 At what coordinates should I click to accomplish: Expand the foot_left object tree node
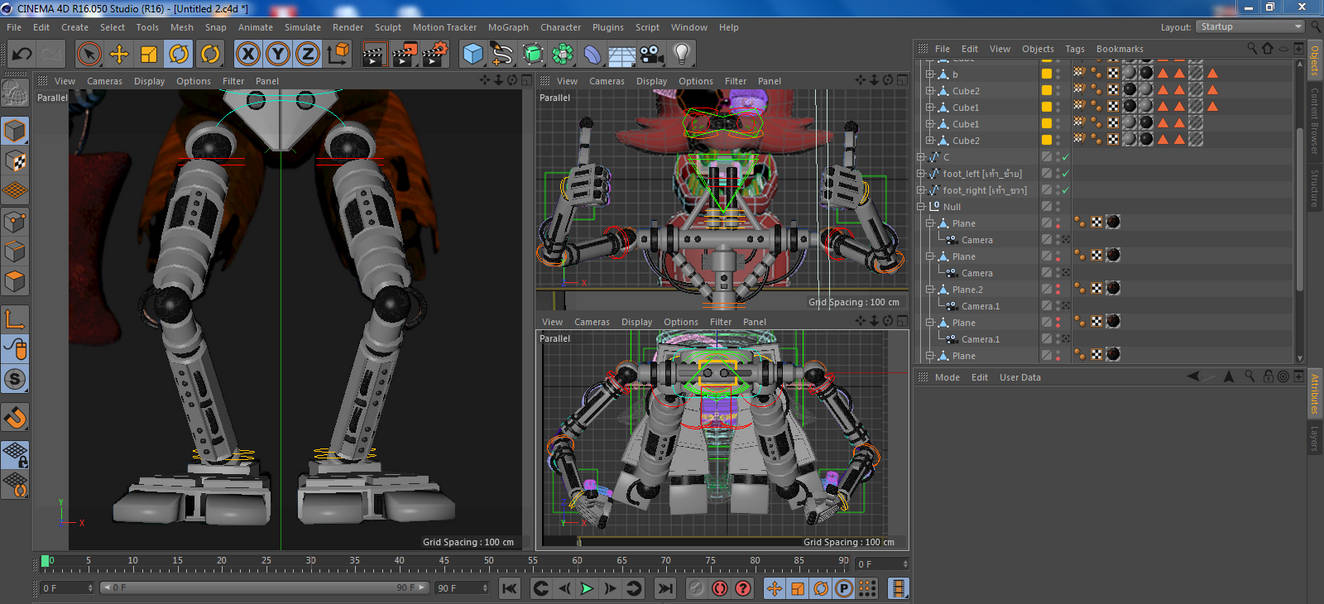(922, 174)
